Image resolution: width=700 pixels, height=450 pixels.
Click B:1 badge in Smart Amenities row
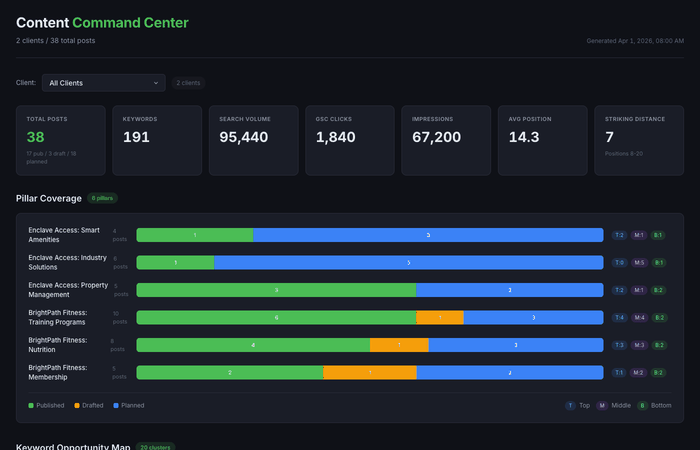point(658,235)
